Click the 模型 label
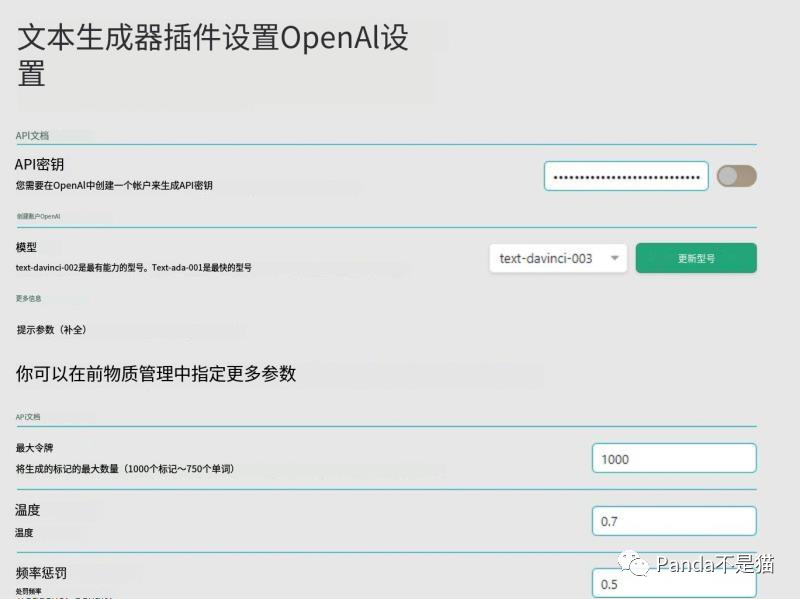Viewport: 800px width, 599px height. pos(26,247)
